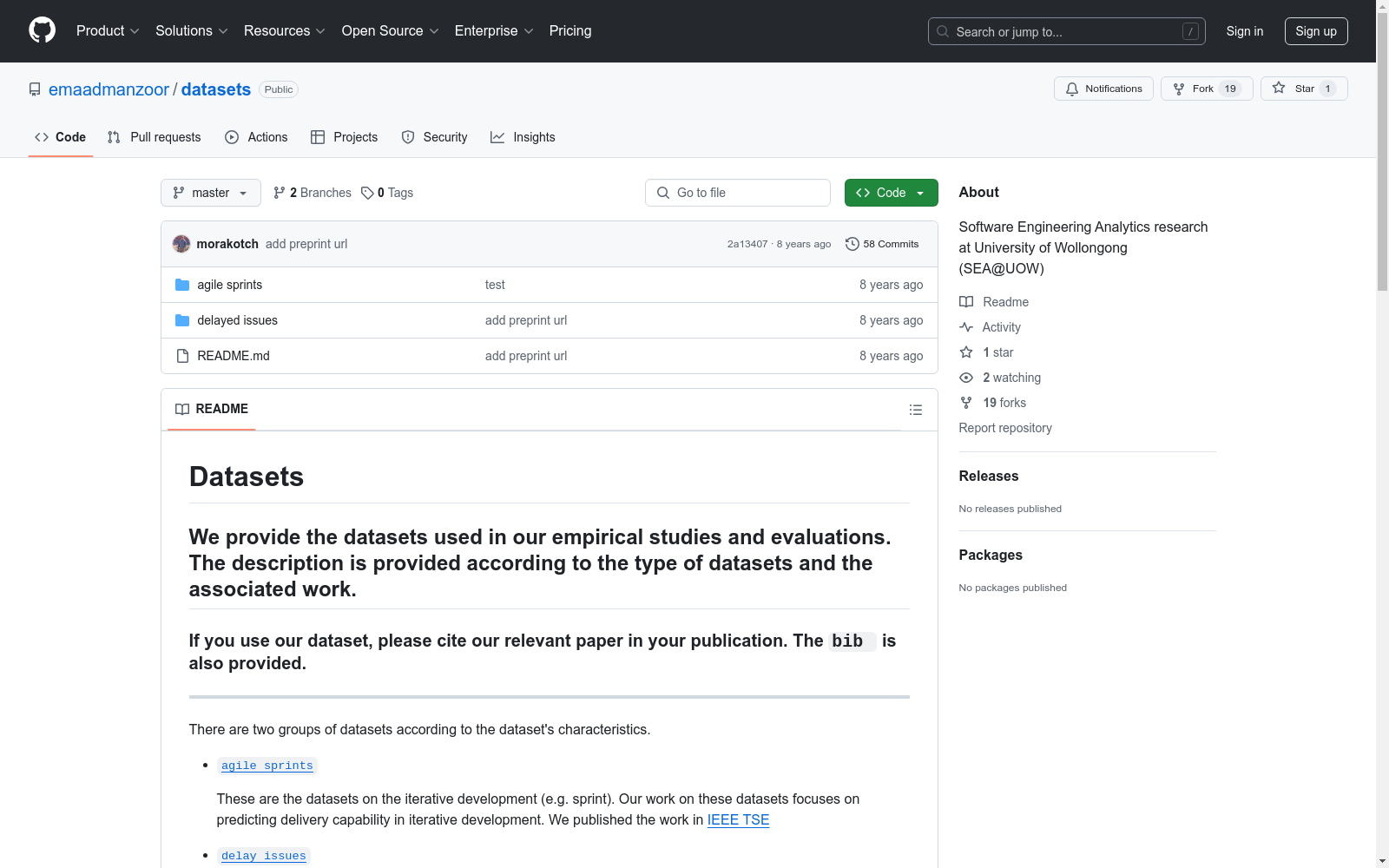Click the 'add preprint url' commit message by morakotch

pyautogui.click(x=306, y=244)
